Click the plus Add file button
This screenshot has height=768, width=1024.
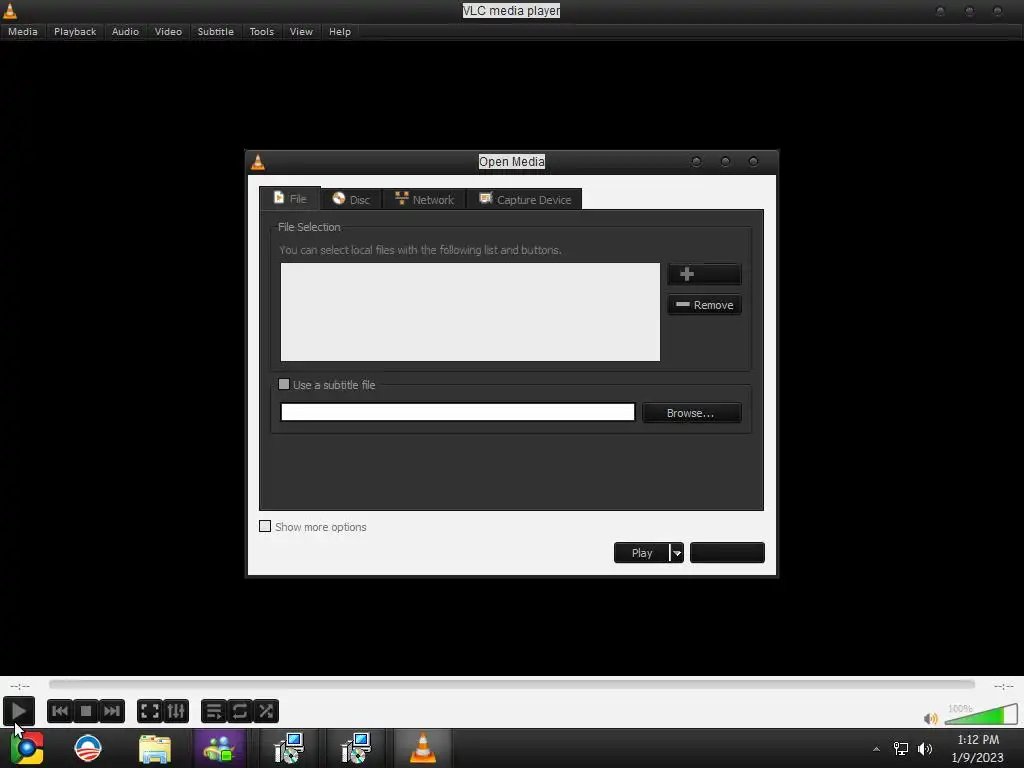coord(704,274)
